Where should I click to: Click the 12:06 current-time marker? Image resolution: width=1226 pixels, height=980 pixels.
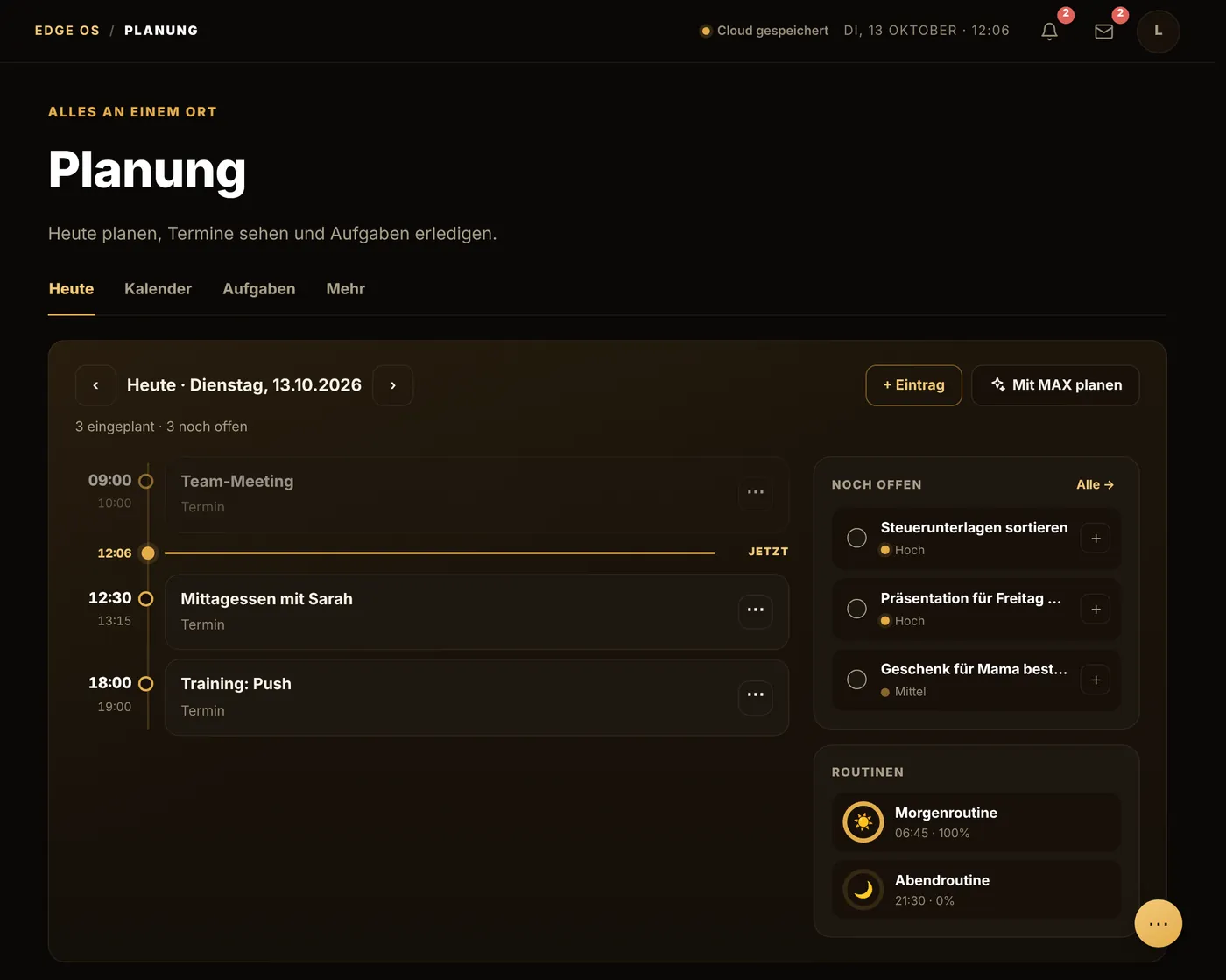pos(148,553)
